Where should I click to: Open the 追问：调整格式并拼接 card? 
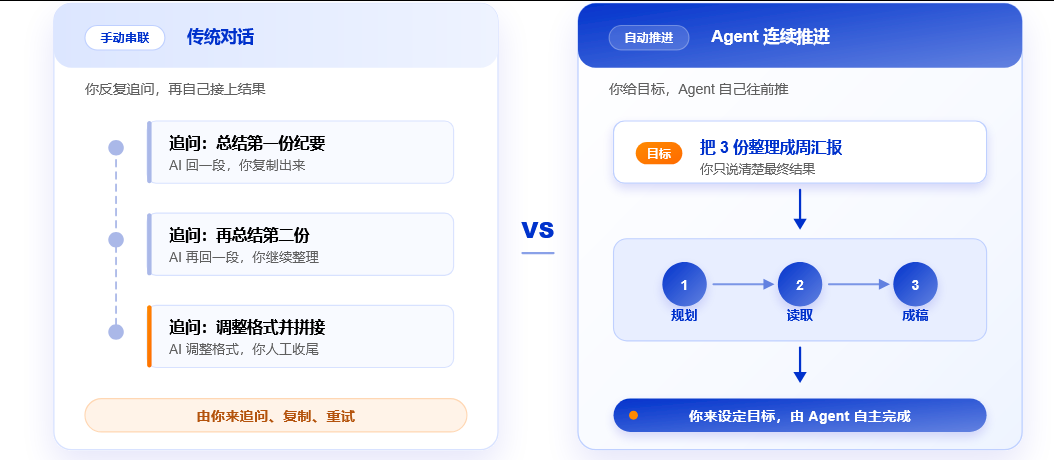300,336
